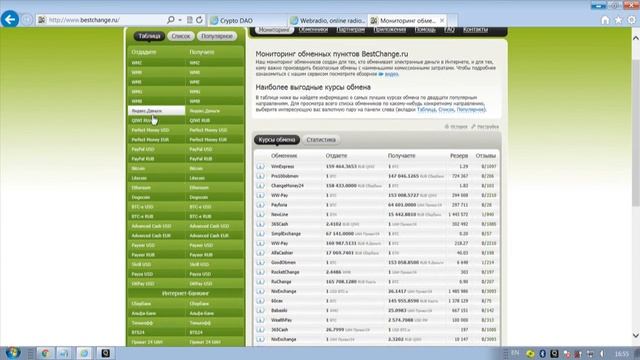Click the info icon for Payforia row

click(260, 205)
